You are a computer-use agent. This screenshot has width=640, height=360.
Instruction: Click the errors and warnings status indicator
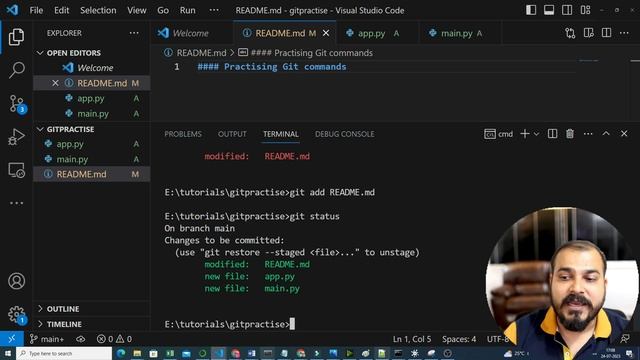[x=114, y=339]
